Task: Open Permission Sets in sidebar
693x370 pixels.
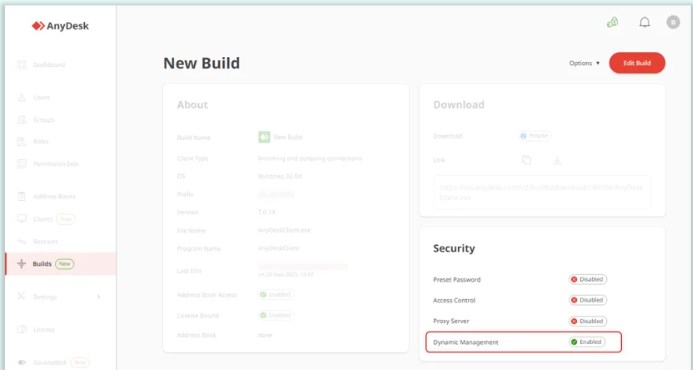Action: click(x=56, y=164)
